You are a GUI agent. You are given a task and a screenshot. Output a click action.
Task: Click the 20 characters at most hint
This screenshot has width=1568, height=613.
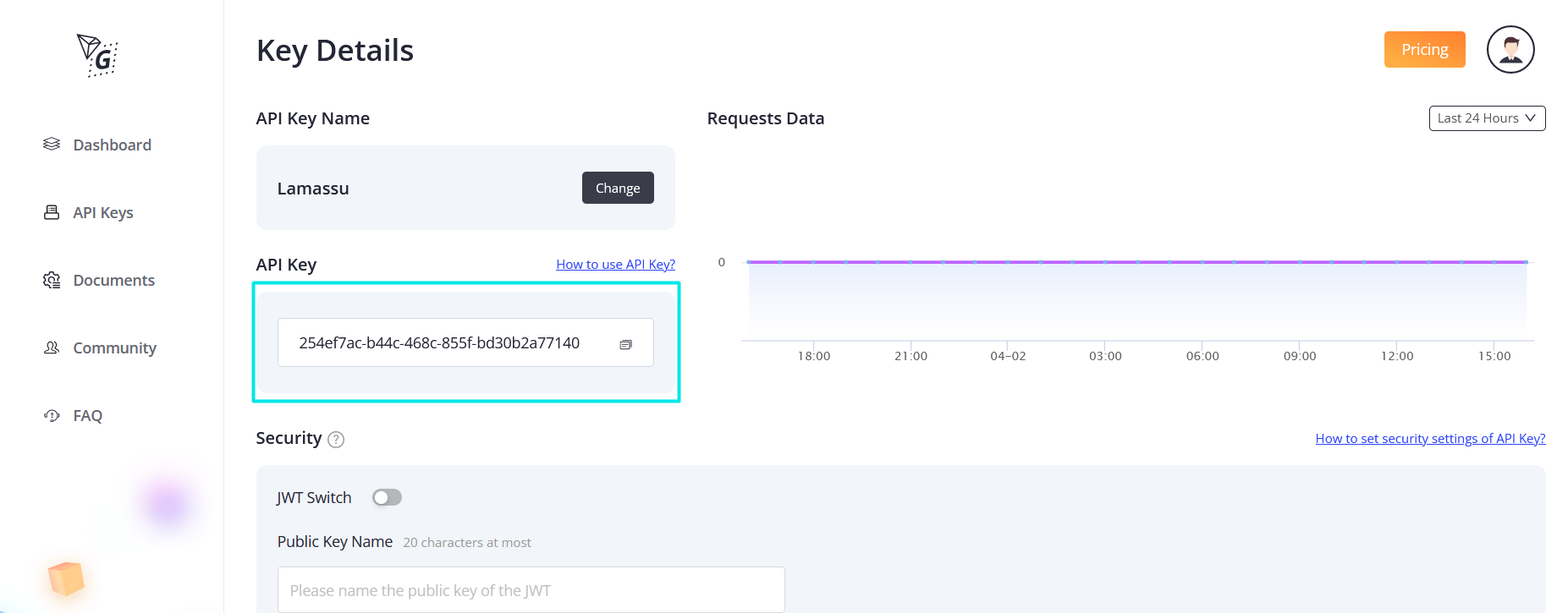click(x=467, y=543)
